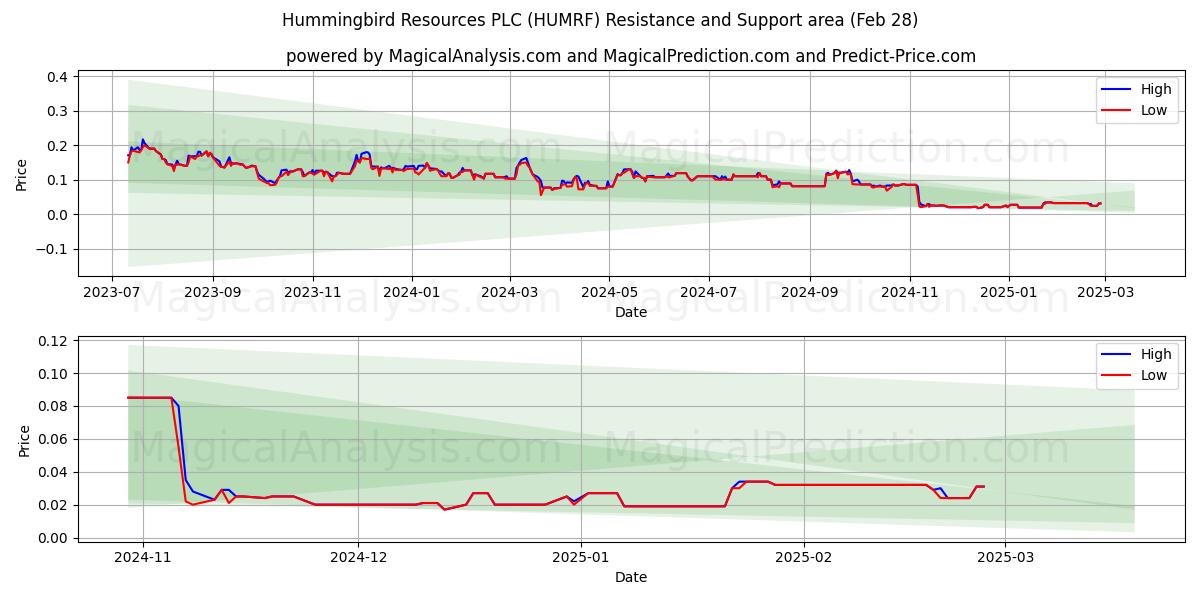Click the '-0.1' price tick label
1200x600 pixels.
click(53, 249)
